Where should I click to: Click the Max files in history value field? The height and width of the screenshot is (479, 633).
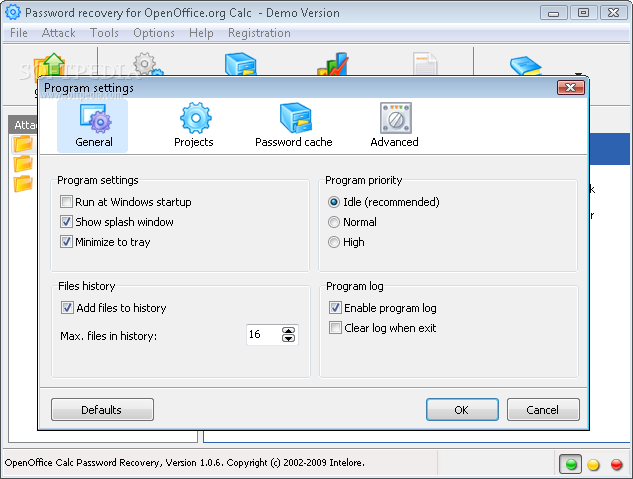pos(264,335)
